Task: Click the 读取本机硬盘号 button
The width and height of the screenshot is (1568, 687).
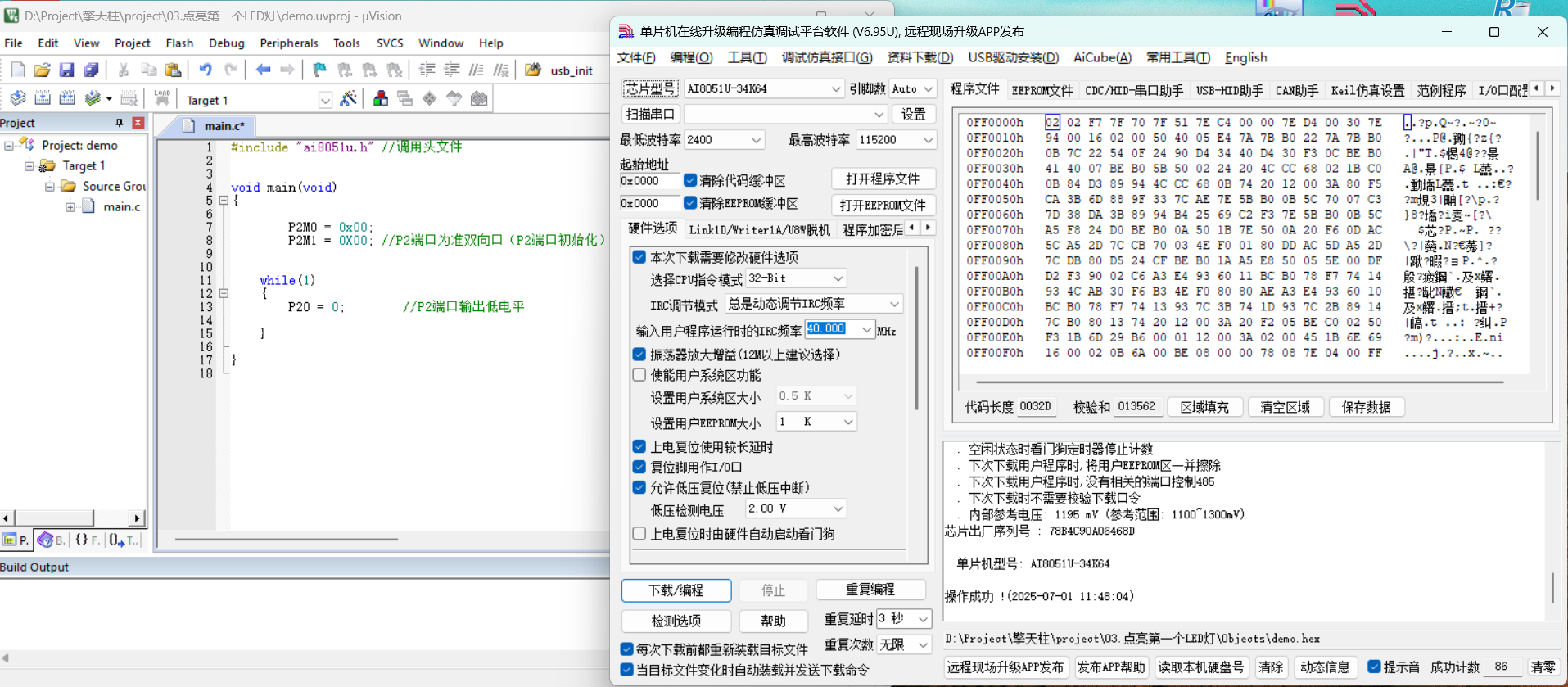Action: (1201, 667)
